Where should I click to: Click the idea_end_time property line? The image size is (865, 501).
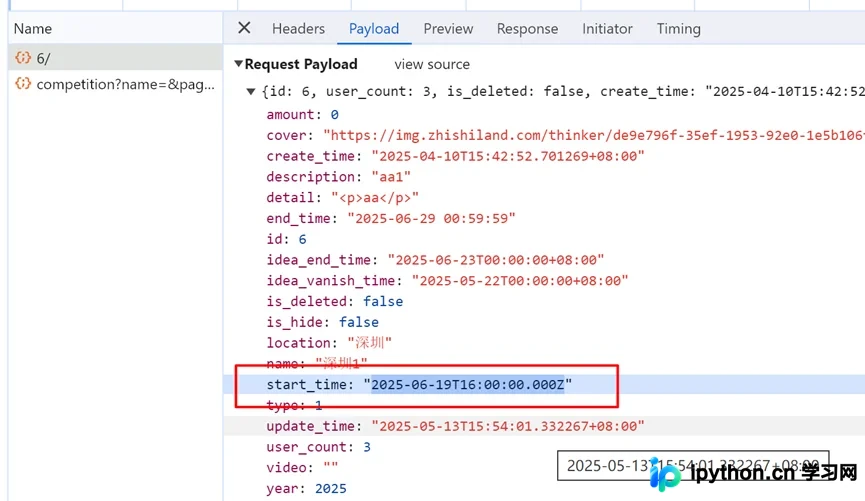pyautogui.click(x=435, y=260)
